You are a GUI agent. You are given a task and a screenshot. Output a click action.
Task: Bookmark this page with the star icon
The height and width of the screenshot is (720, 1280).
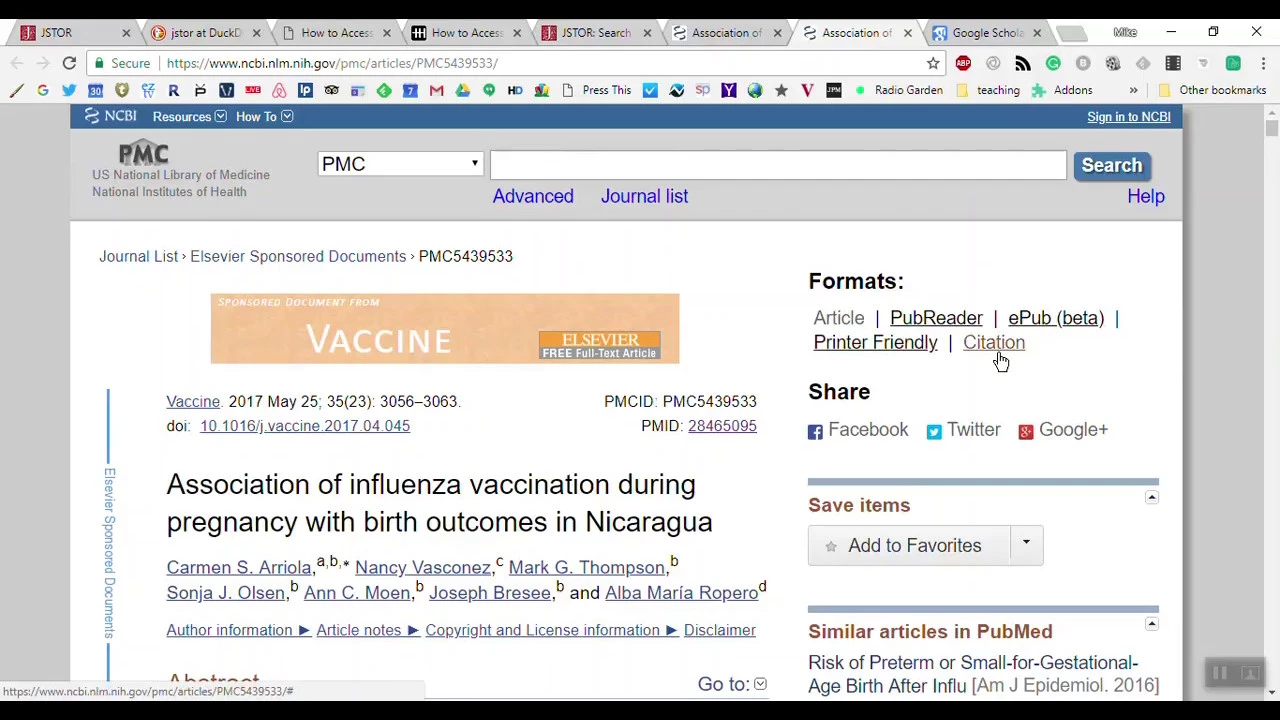[x=933, y=63]
